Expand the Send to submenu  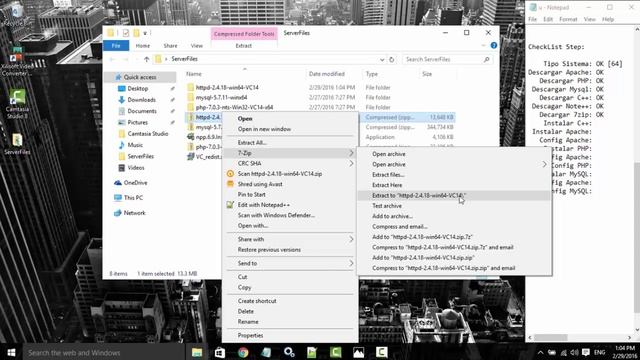pyautogui.click(x=351, y=264)
